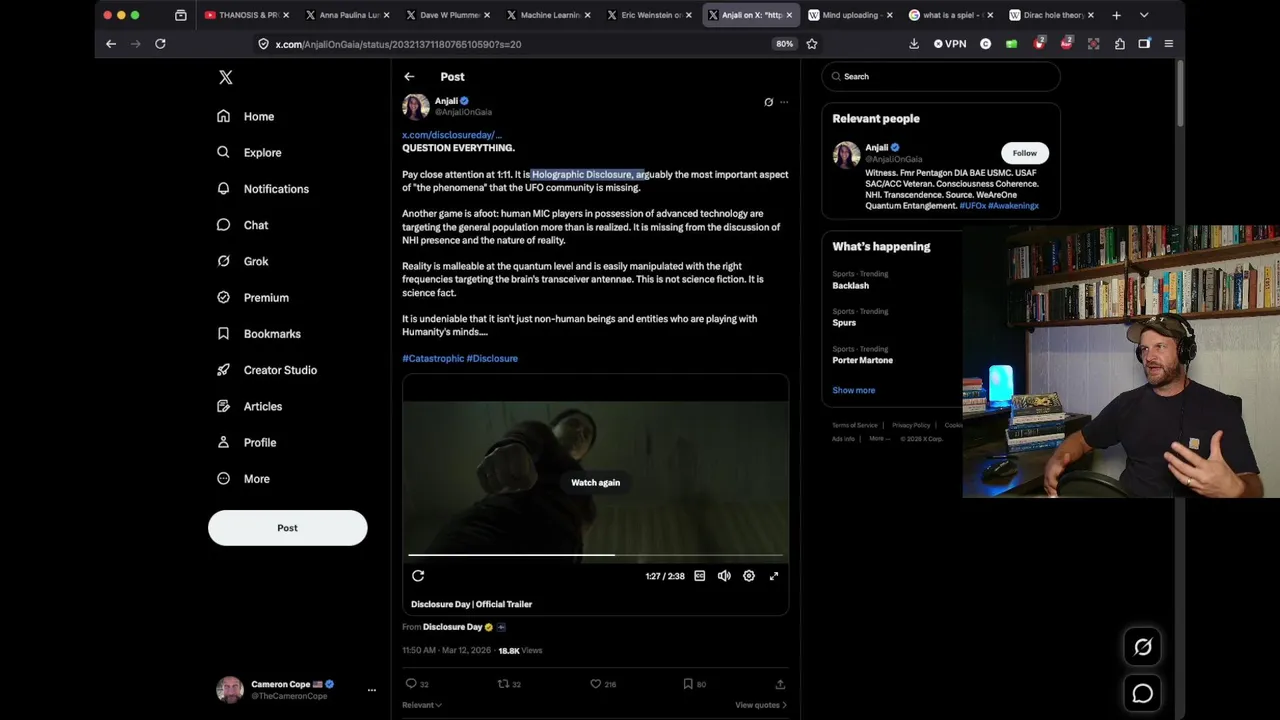Open the Disclosure Day source account
1280x720 pixels.
click(452, 627)
